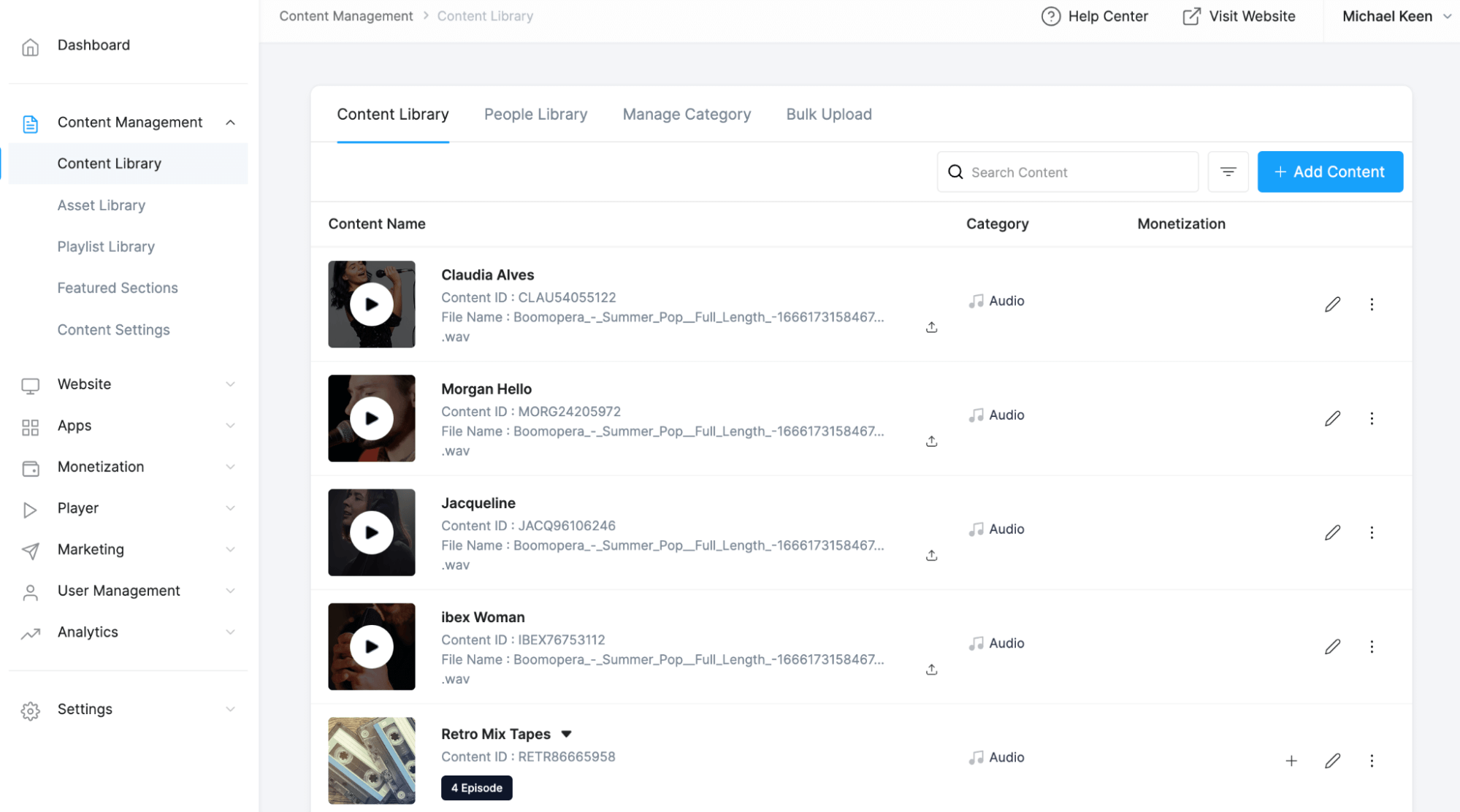Click the upload icon for Claudia Alves
The height and width of the screenshot is (812, 1460).
coord(931,327)
